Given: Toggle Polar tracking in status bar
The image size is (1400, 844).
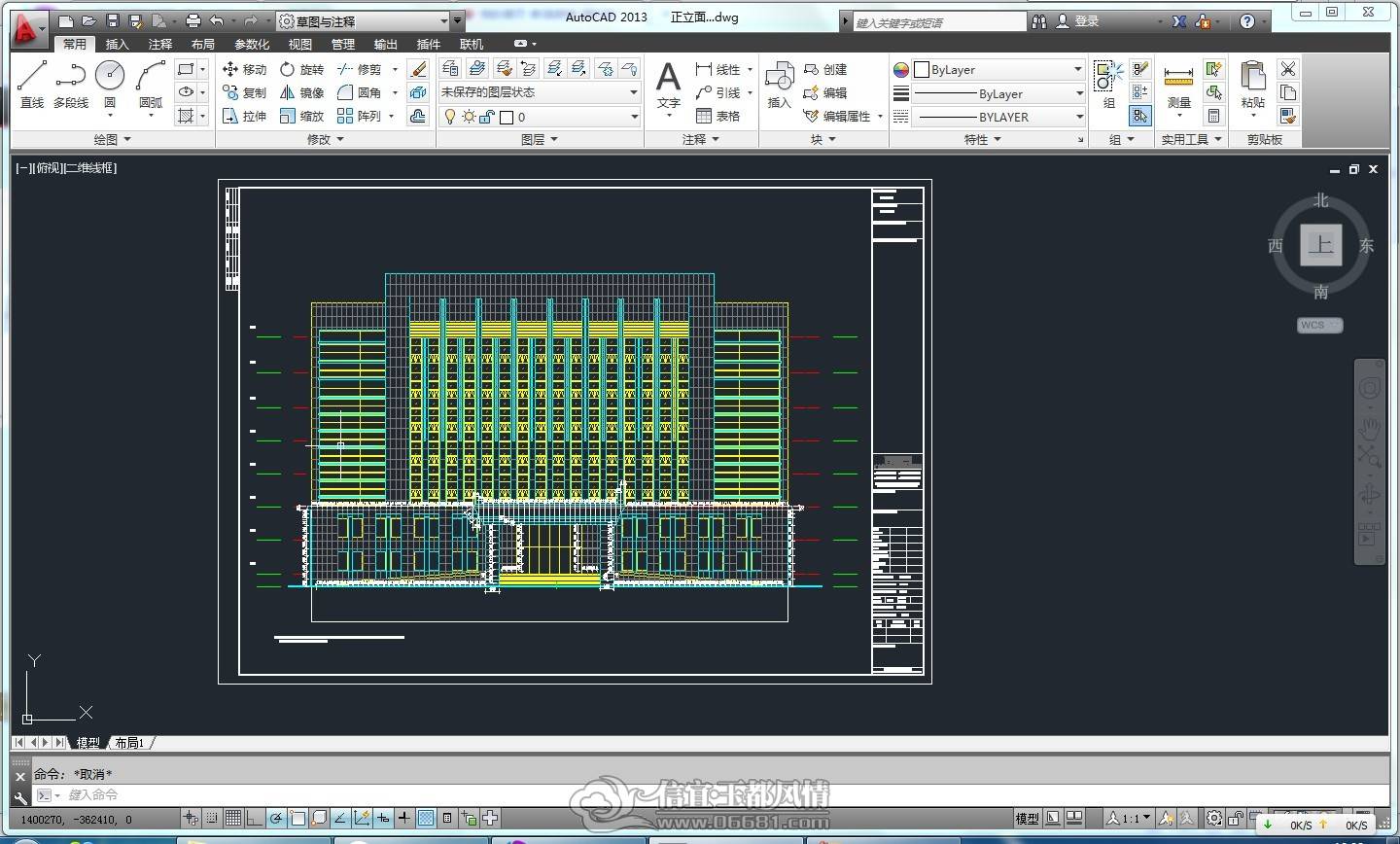Looking at the screenshot, I should pos(276,819).
